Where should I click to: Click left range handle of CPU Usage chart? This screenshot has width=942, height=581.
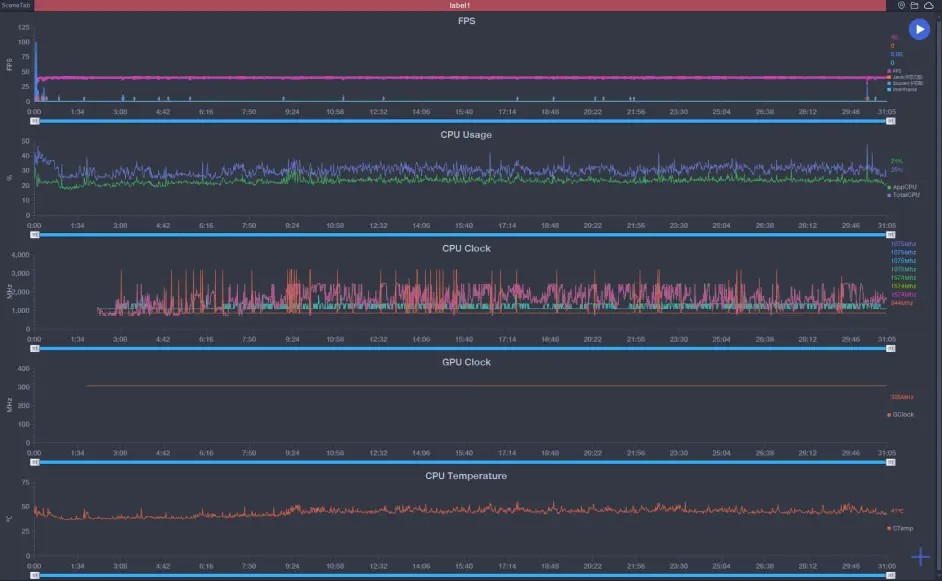(35, 234)
